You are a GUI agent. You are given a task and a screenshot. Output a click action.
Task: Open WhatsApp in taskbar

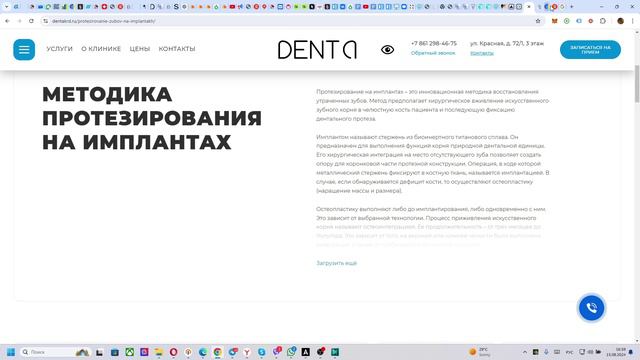click(291, 352)
